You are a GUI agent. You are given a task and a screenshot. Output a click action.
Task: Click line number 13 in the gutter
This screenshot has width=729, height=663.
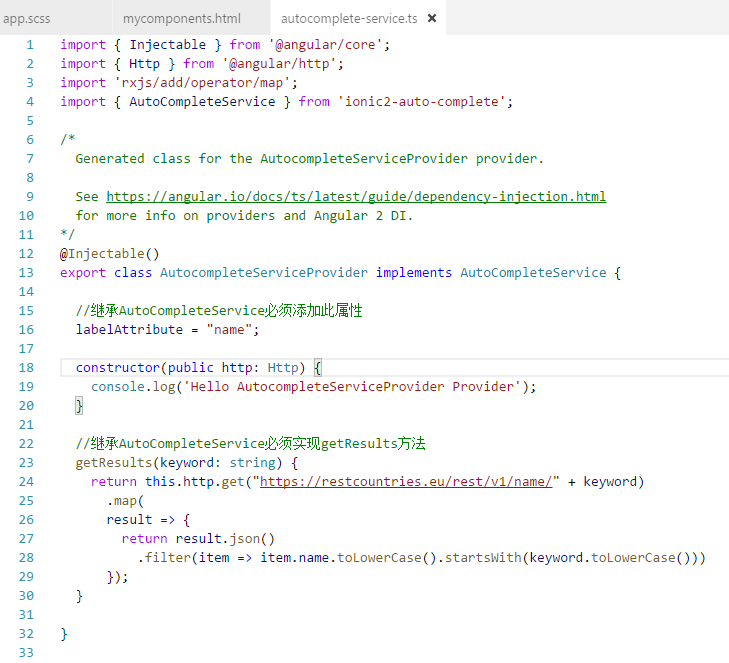[x=27, y=272]
